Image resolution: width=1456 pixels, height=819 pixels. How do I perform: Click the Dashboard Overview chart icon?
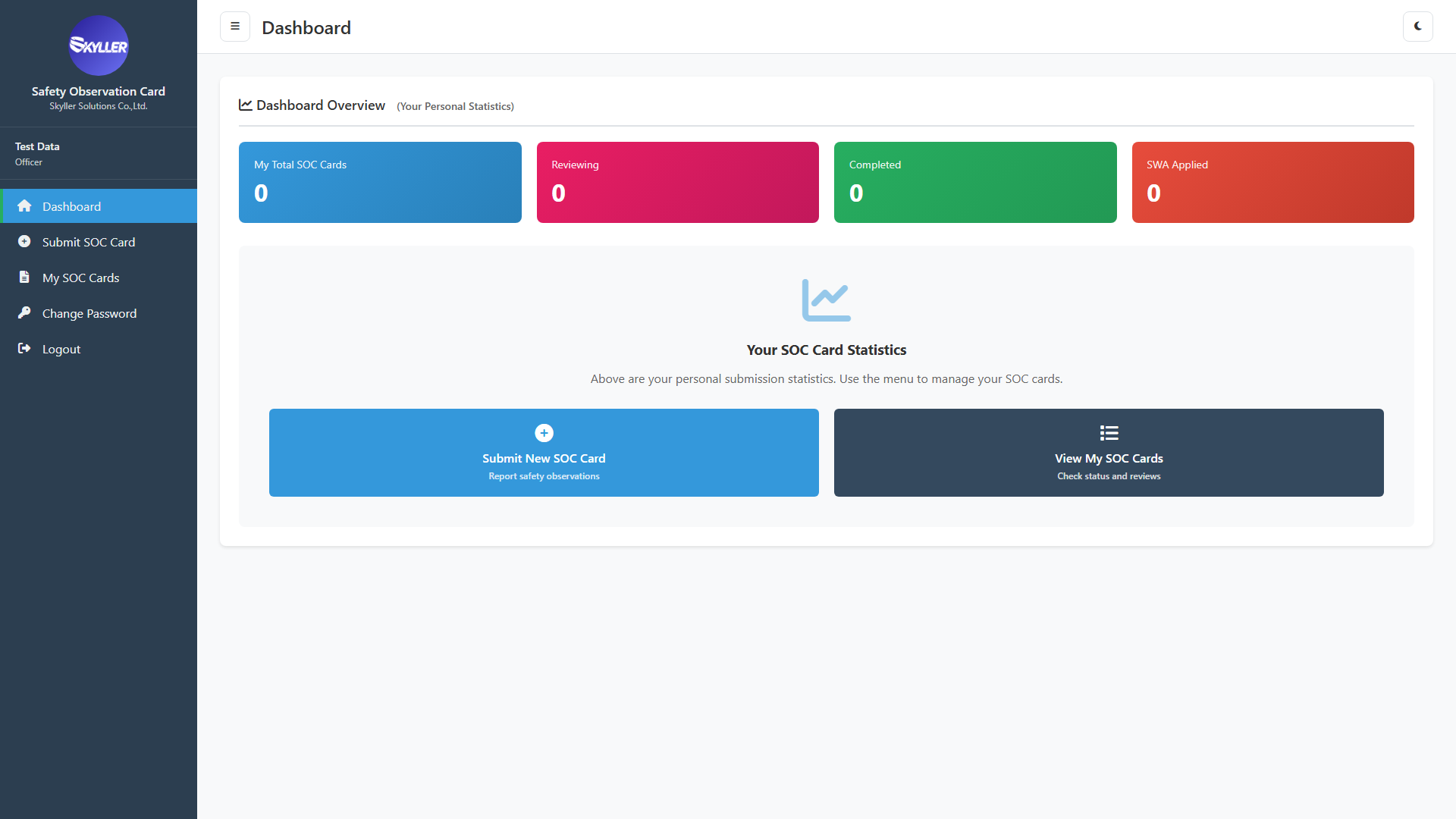(246, 105)
